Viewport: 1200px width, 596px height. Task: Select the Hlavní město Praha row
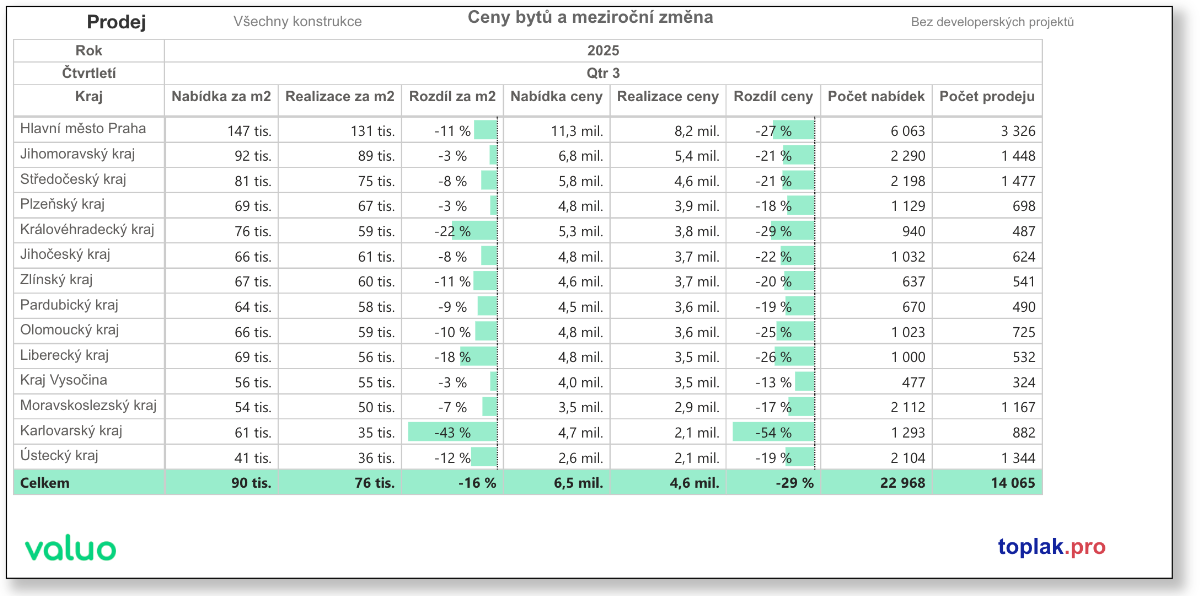click(83, 129)
